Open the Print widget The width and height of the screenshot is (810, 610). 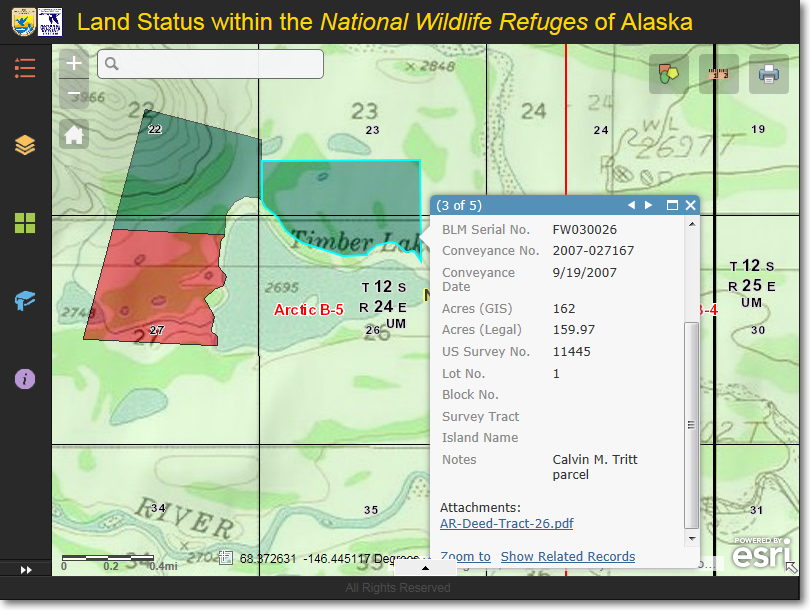(768, 73)
